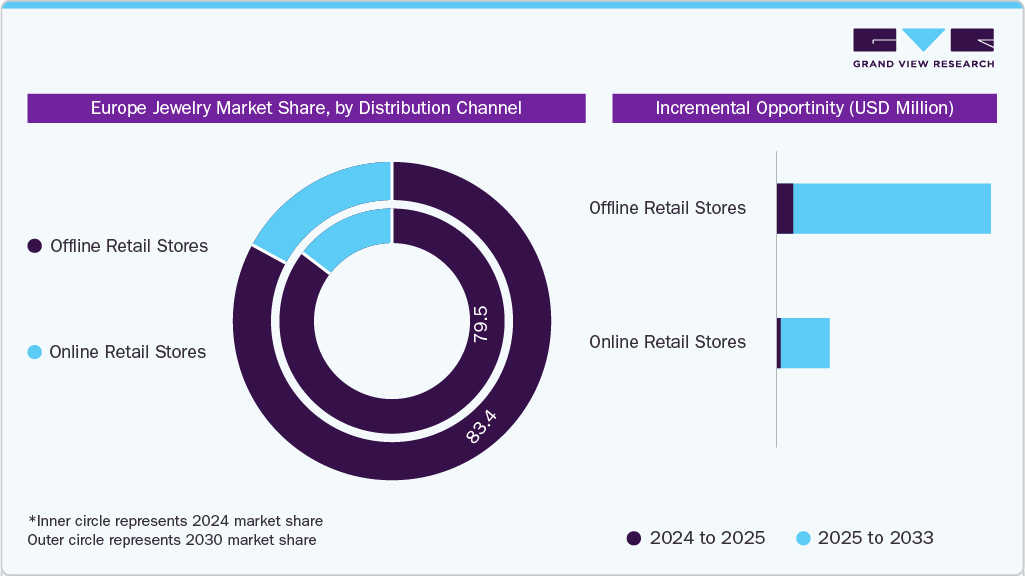Switch to the Europe Jewelry Market Share header
Image resolution: width=1025 pixels, height=576 pixels.
point(306,108)
